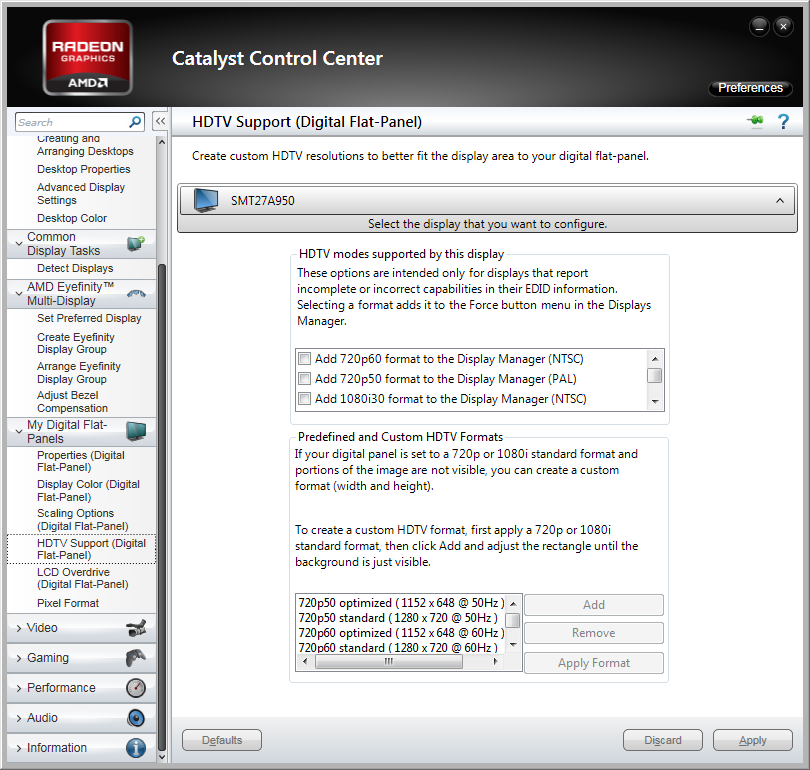Open Desktop Properties page

click(x=84, y=169)
